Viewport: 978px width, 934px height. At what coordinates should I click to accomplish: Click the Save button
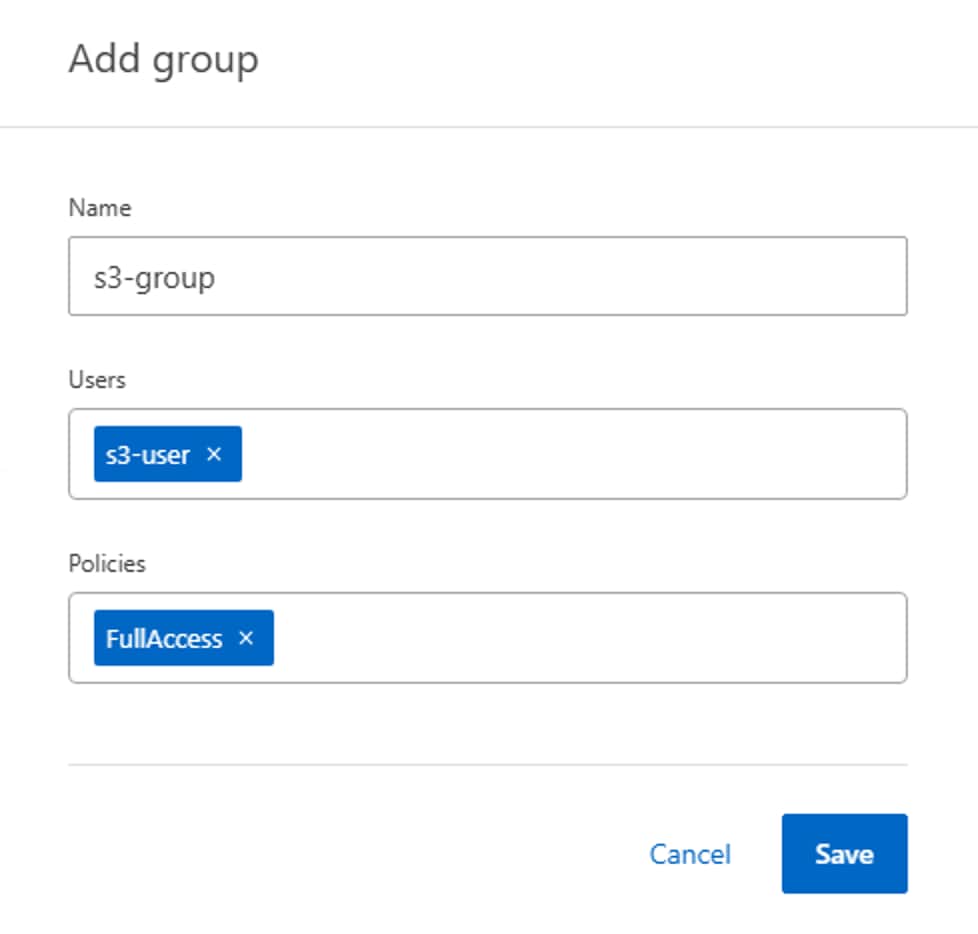point(844,854)
